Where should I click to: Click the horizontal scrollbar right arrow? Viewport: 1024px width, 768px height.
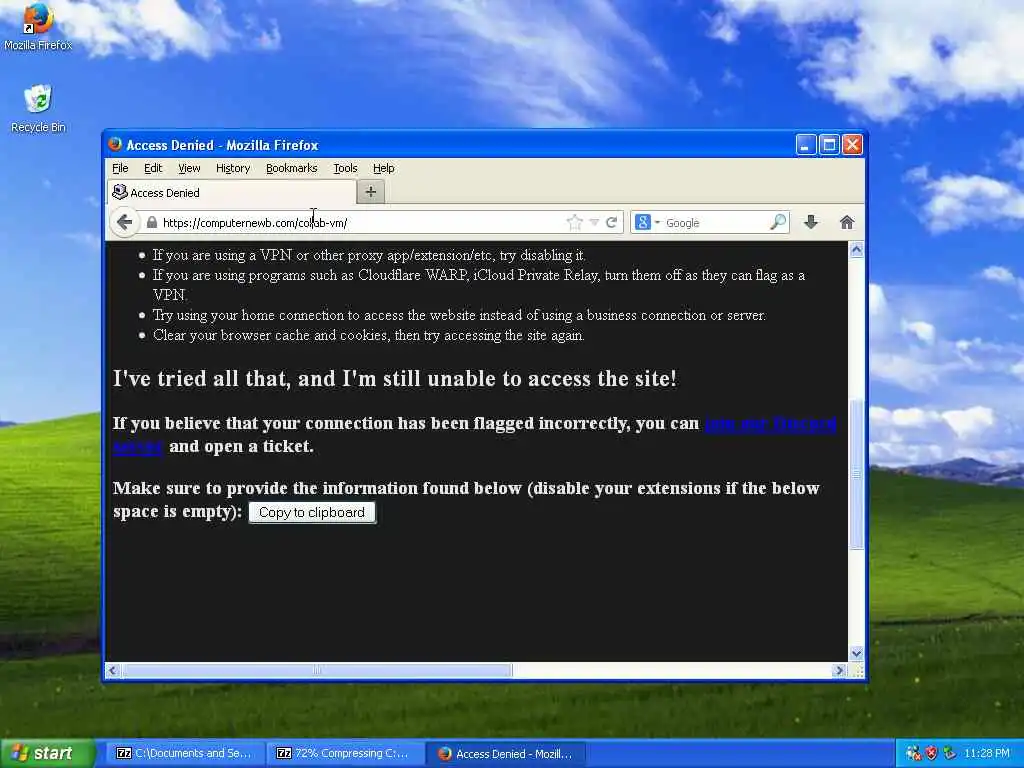click(839, 670)
